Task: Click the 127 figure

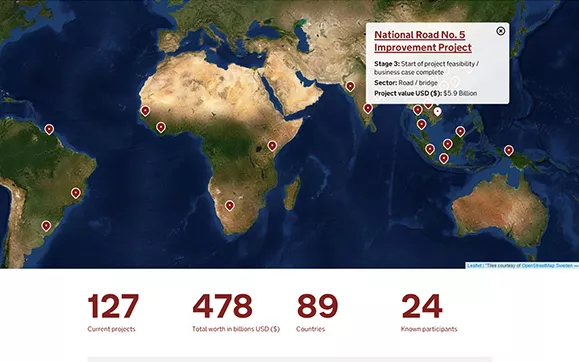Action: [113, 306]
